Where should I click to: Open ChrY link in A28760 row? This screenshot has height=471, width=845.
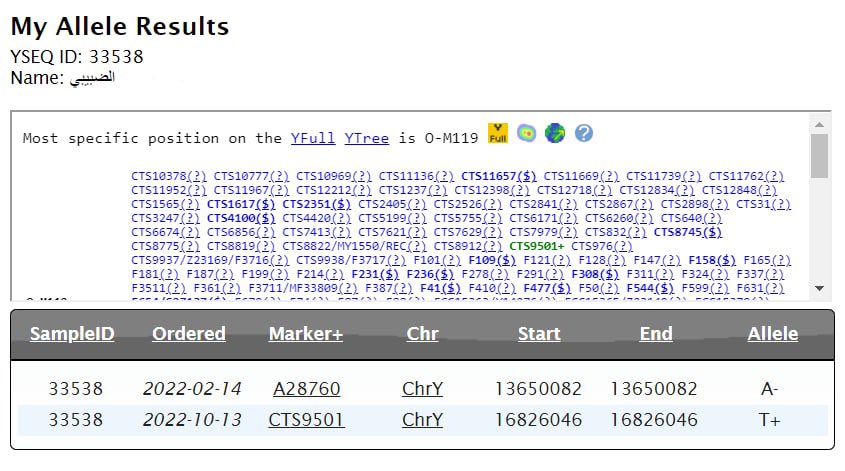point(422,389)
